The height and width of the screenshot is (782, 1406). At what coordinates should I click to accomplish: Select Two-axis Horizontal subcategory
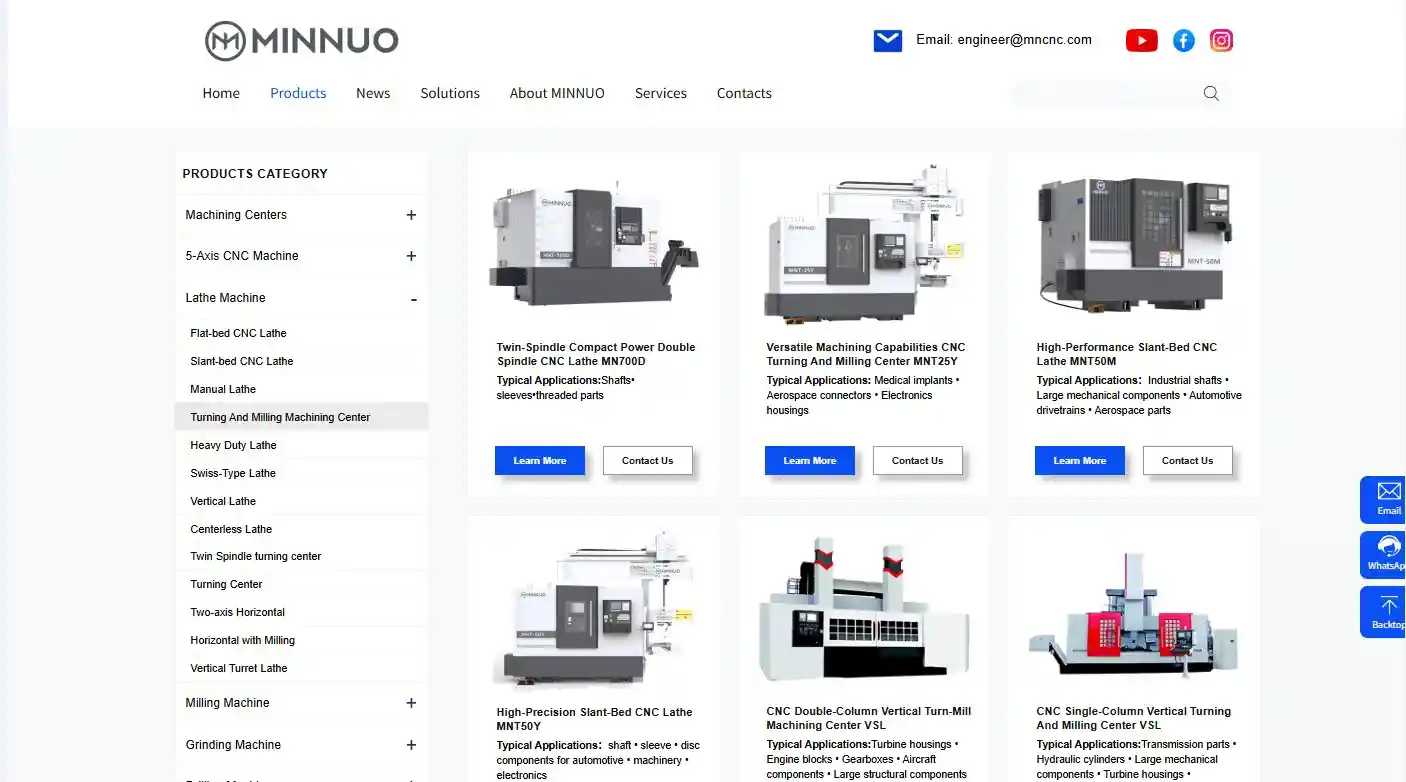(238, 612)
